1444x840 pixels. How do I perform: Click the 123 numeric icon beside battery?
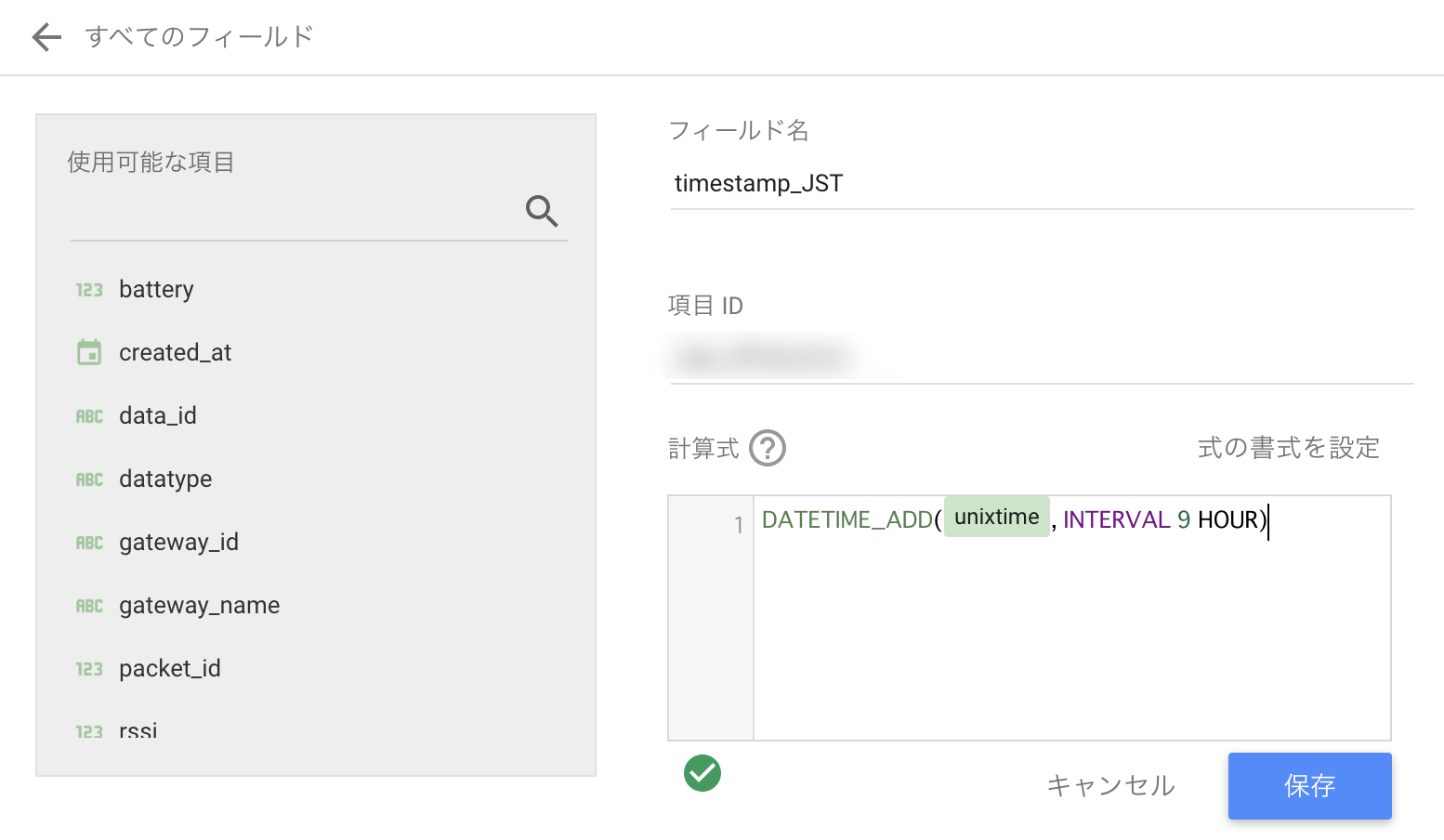(x=88, y=289)
